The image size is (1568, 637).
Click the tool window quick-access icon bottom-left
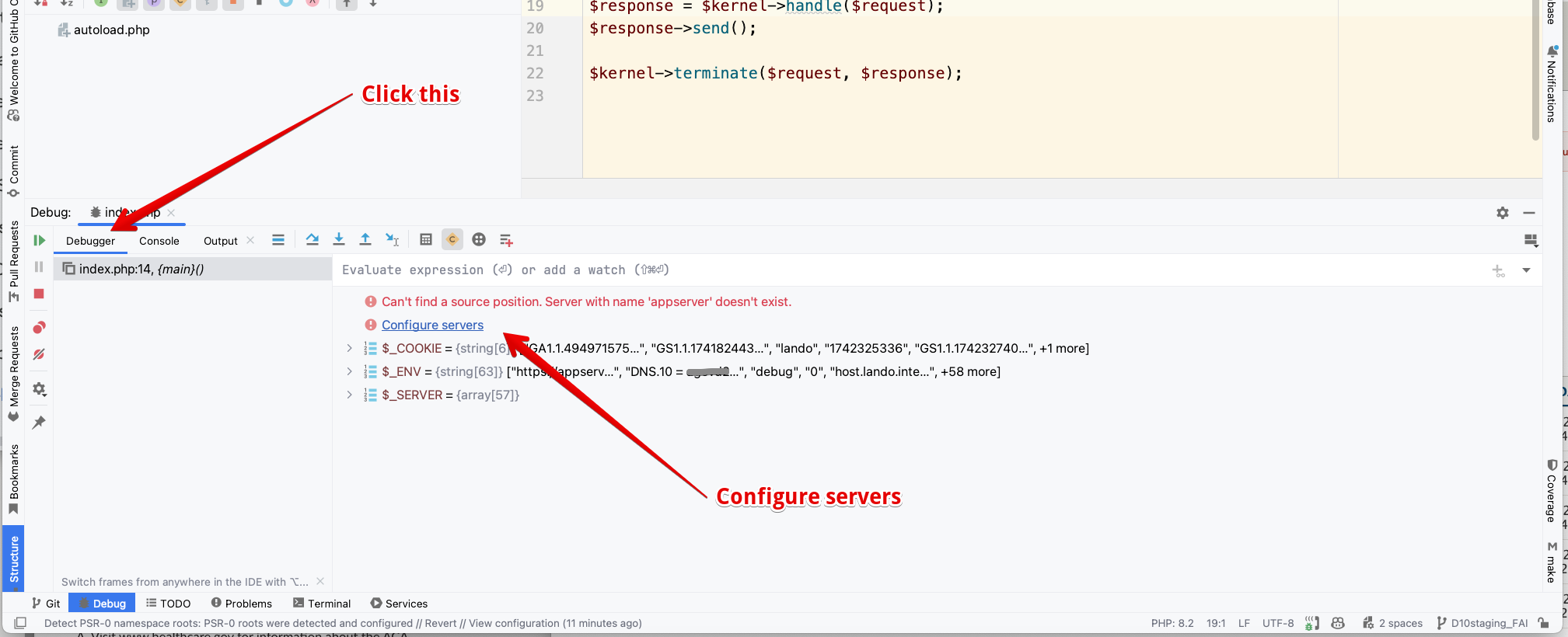pyautogui.click(x=21, y=623)
